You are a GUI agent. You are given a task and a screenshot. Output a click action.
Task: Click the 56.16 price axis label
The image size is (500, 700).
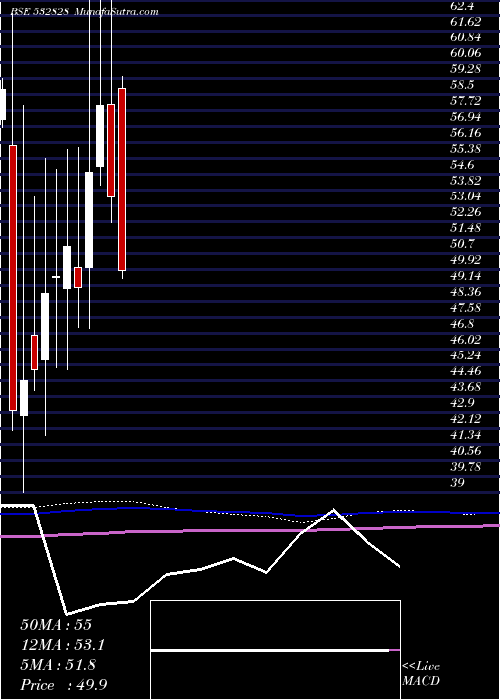pos(465,133)
